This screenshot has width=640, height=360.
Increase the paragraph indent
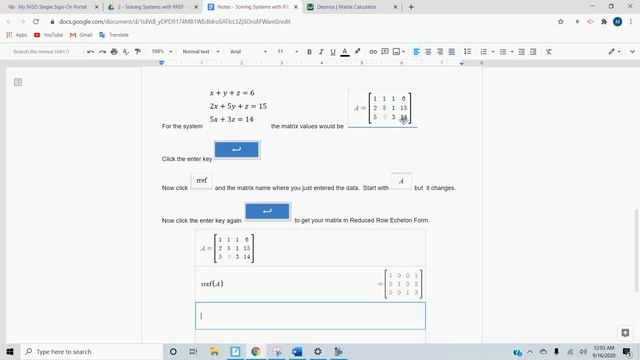[533, 51]
